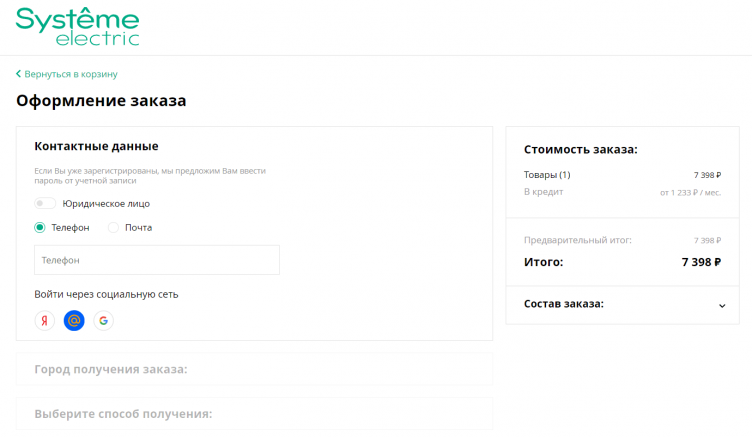Click the Контактные данные heading

[x=96, y=146]
